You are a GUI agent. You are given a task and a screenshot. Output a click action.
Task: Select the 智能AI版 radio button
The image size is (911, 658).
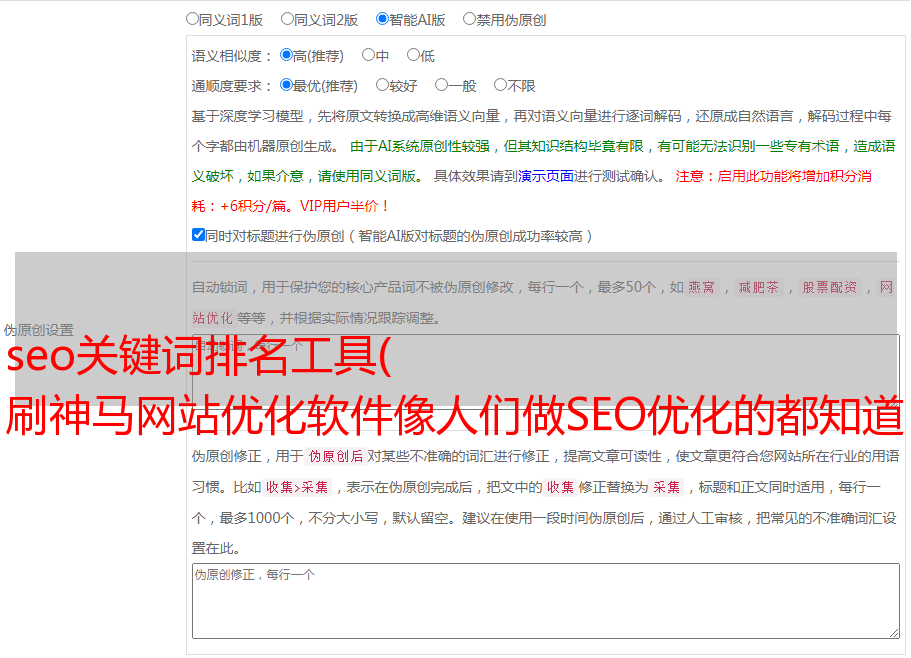pyautogui.click(x=382, y=19)
